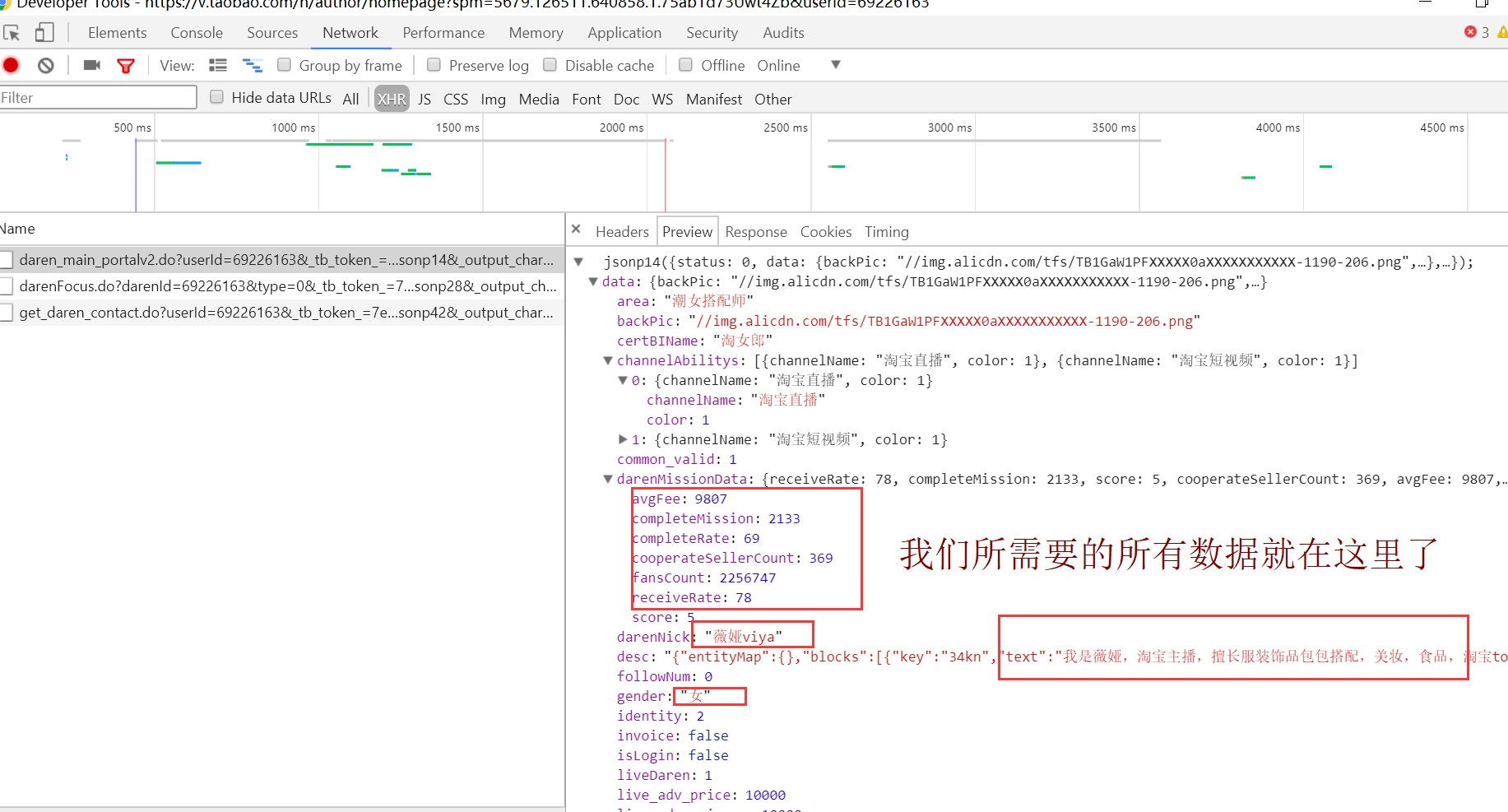Select the daren_main_portalv2.do request row

pos(282,260)
